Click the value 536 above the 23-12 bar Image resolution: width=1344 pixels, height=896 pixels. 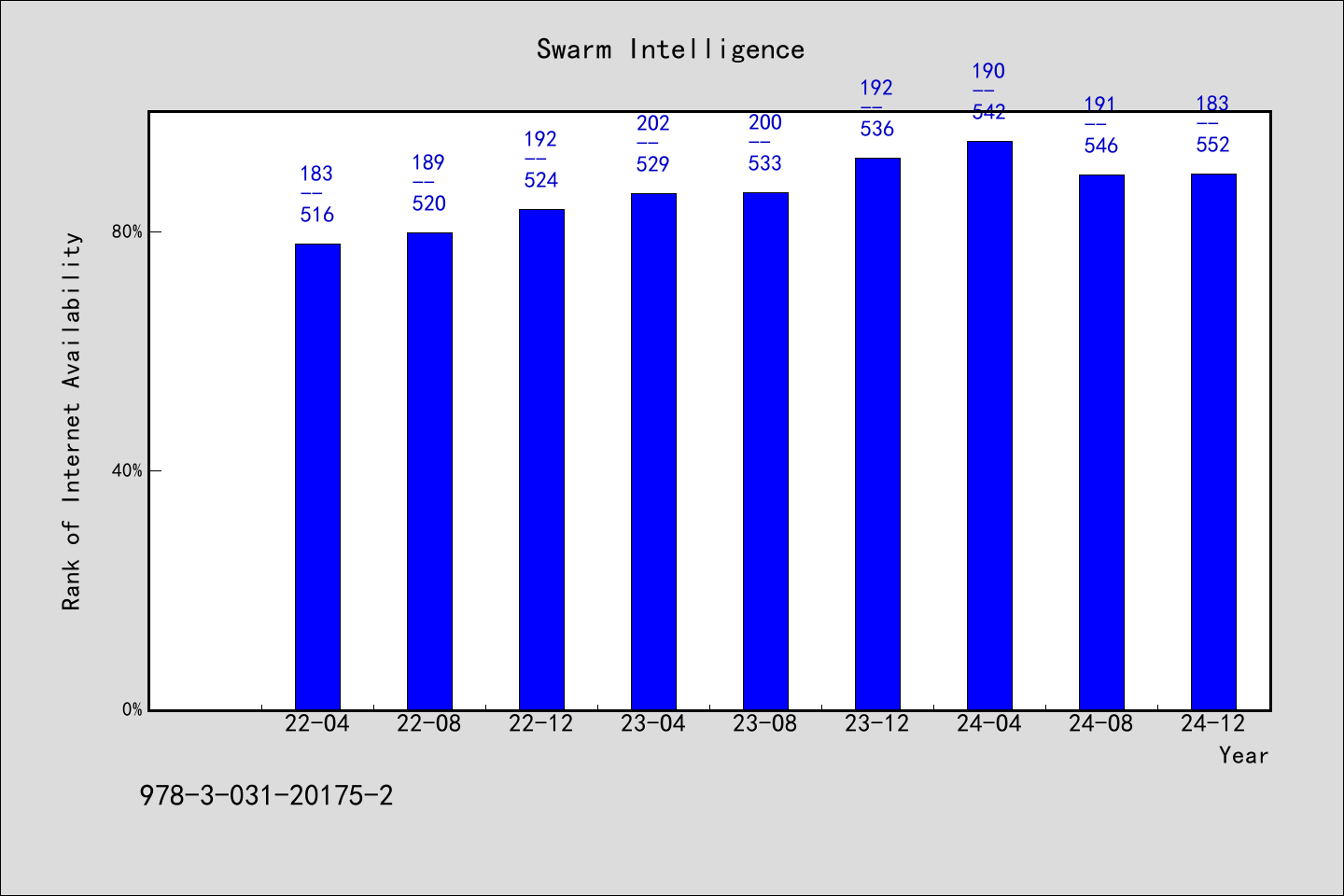click(x=877, y=129)
